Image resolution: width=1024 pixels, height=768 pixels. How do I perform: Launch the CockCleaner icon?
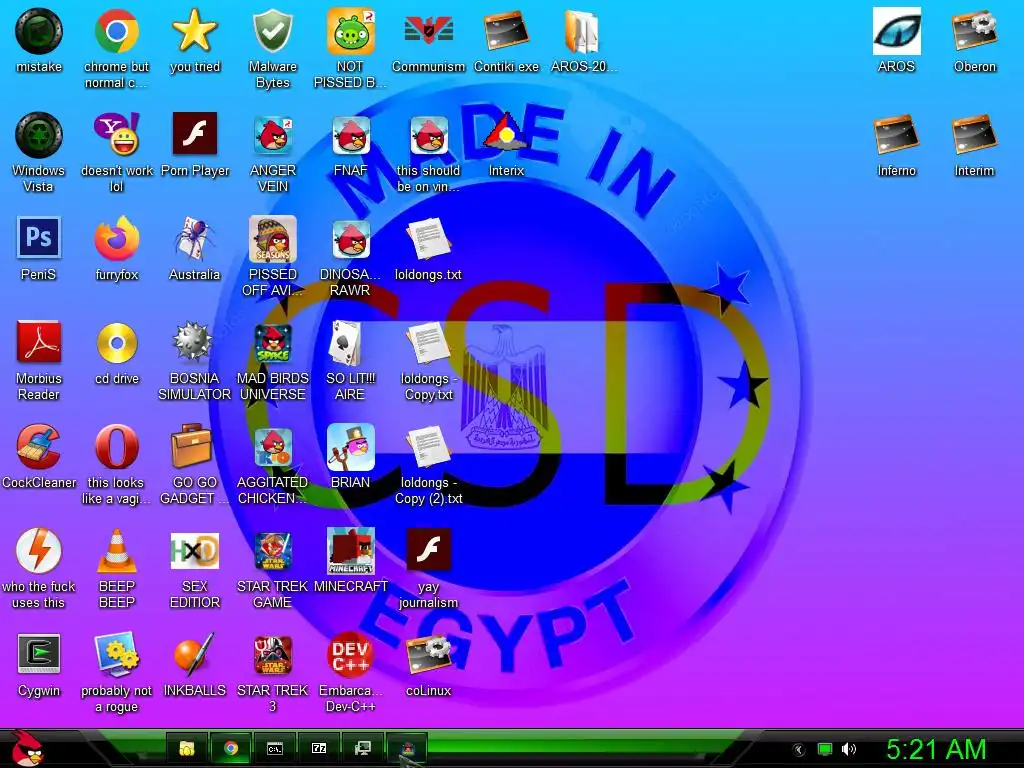coord(39,446)
